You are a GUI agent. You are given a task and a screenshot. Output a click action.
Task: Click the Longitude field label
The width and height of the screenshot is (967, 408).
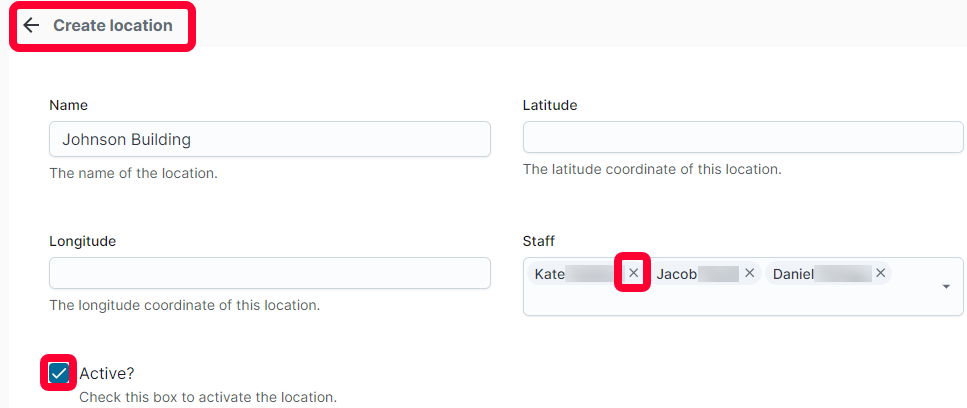tap(83, 241)
